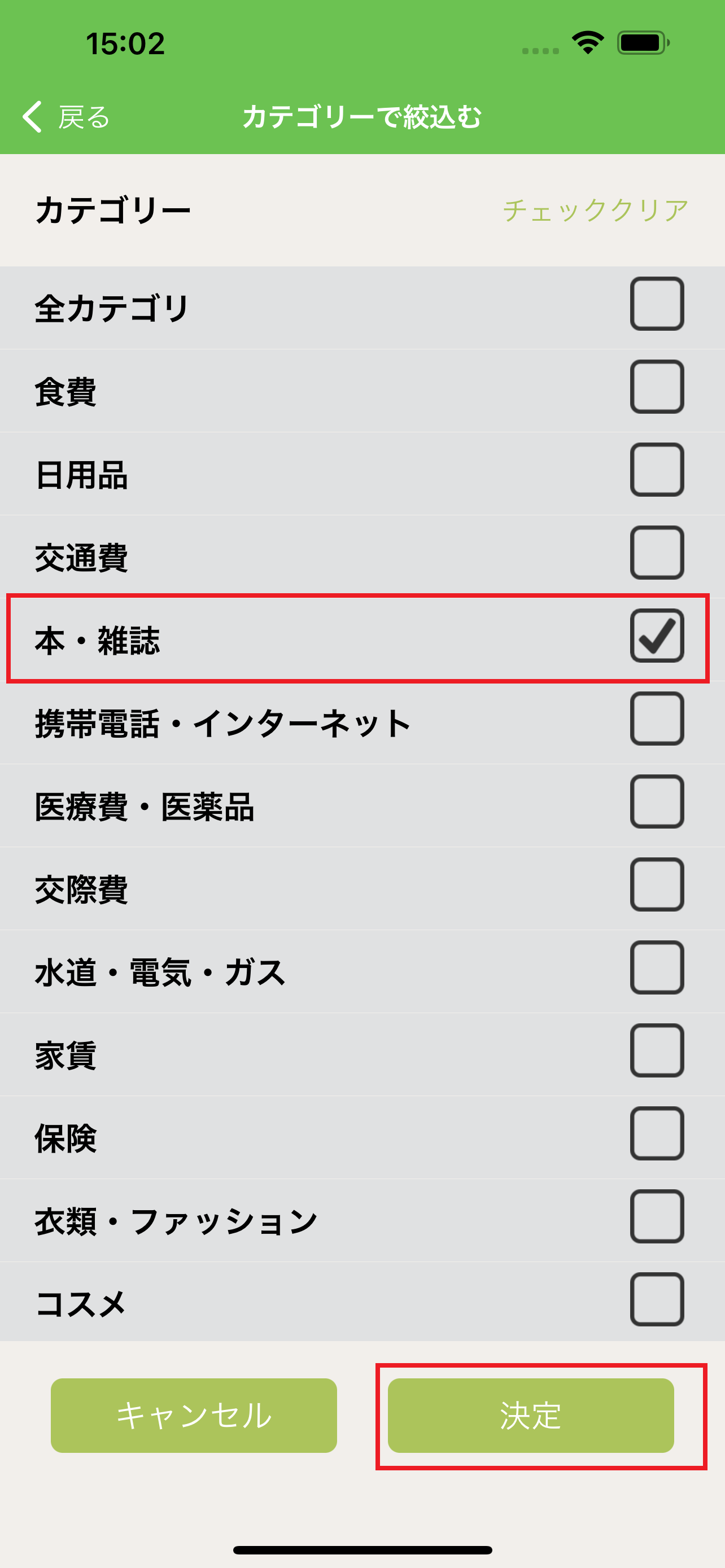725x1568 pixels.
Task: Uncheck the 本・雑誌 checkbox
Action: (x=656, y=636)
